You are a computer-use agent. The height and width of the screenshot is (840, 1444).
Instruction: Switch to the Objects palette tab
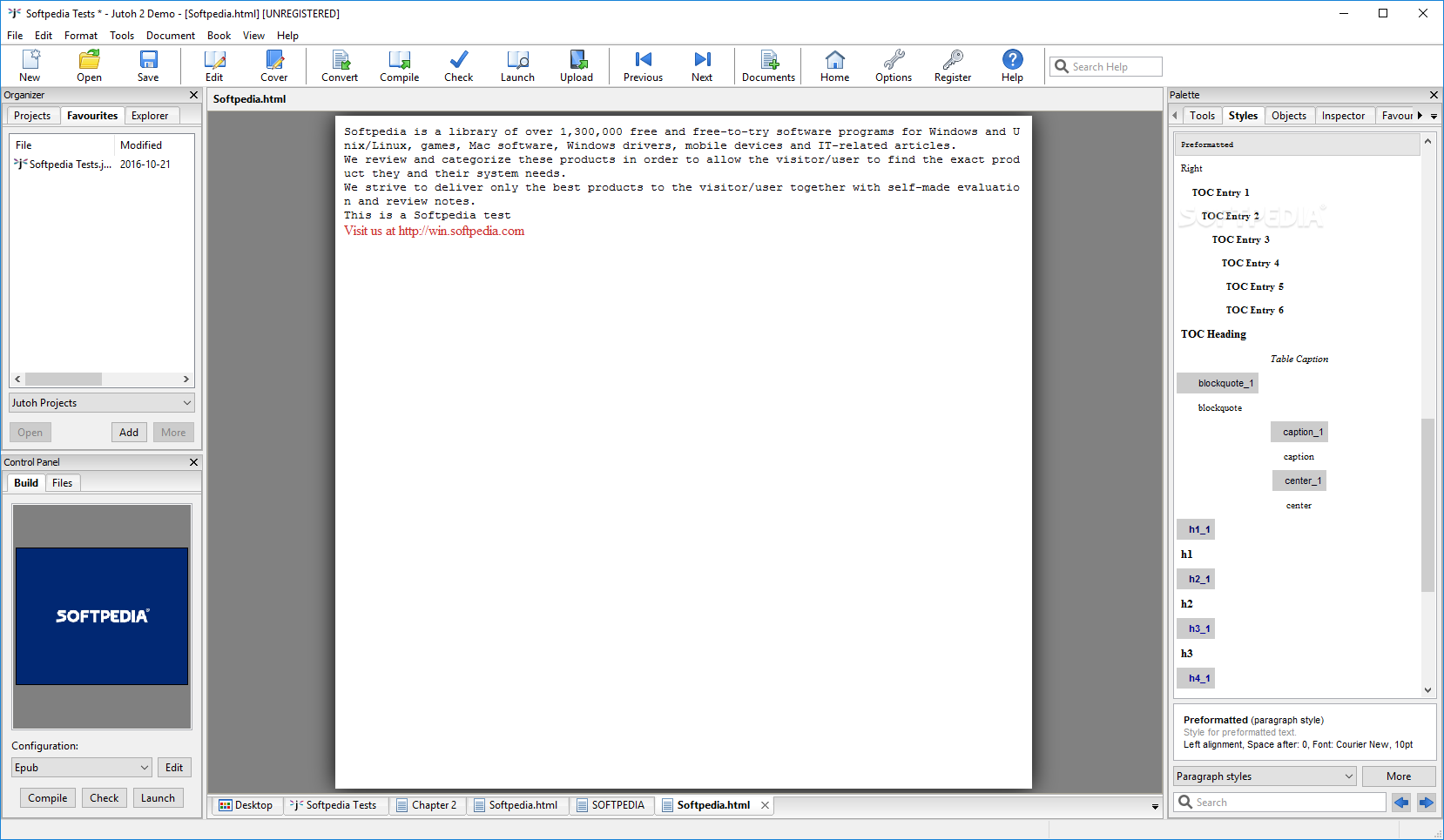[1289, 116]
